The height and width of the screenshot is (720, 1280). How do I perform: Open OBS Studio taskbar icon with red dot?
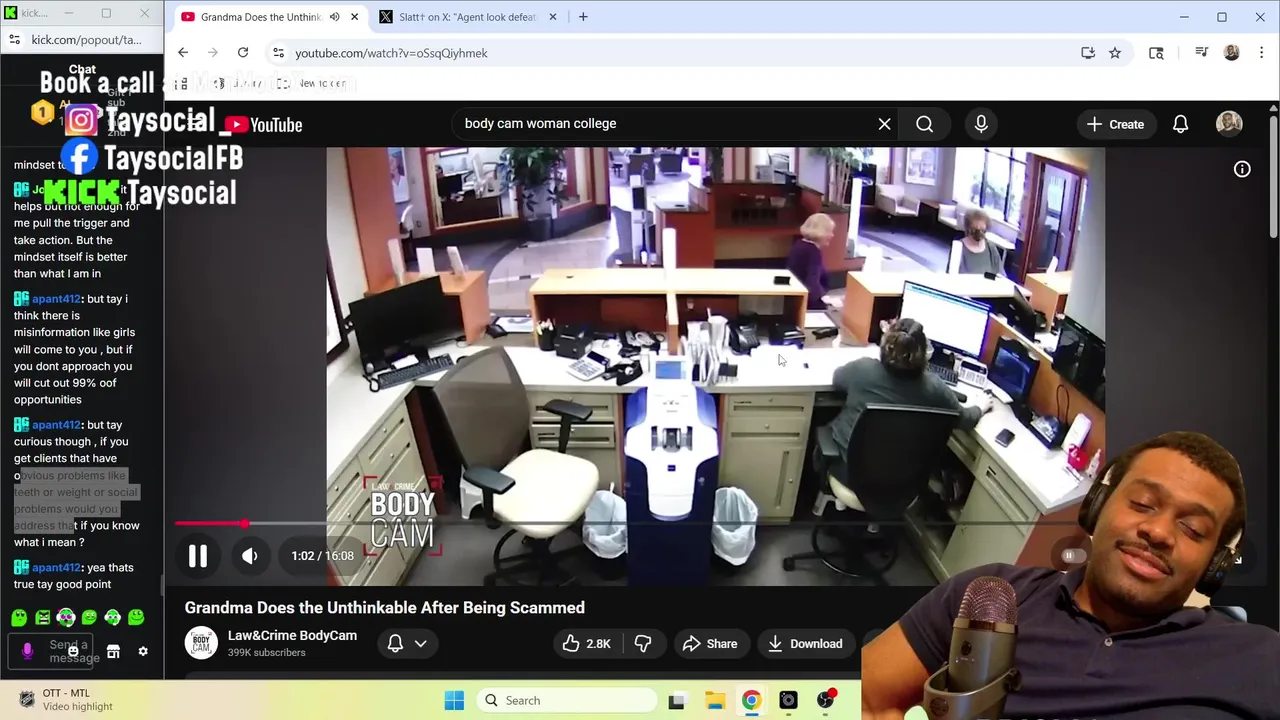pos(825,700)
